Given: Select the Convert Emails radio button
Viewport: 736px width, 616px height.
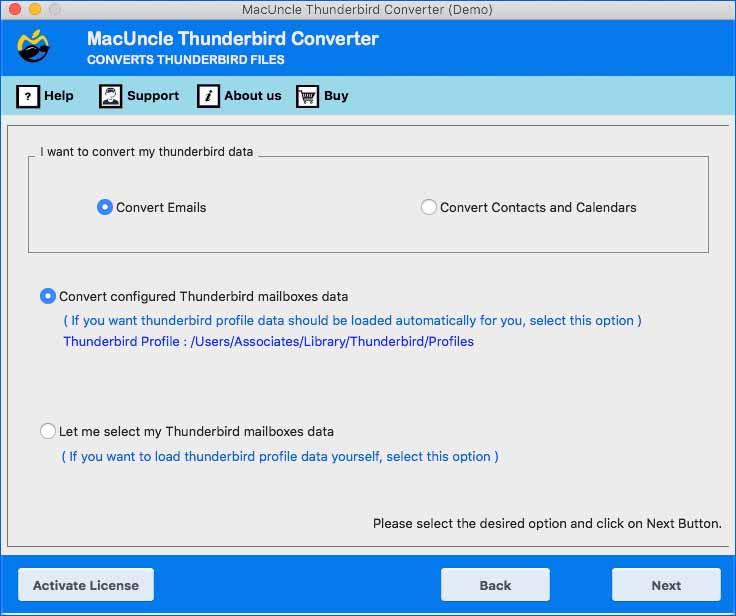Looking at the screenshot, I should point(105,207).
